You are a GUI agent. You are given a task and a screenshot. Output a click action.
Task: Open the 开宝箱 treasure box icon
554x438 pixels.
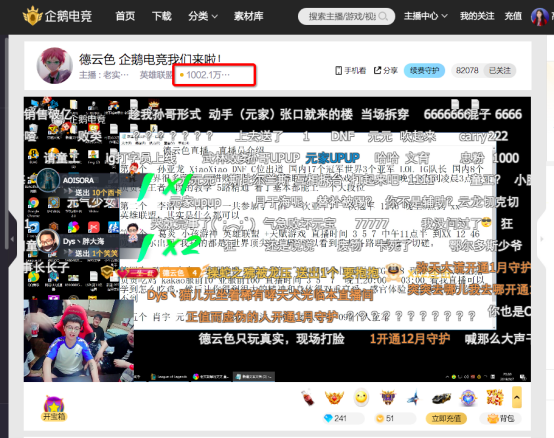(x=54, y=409)
